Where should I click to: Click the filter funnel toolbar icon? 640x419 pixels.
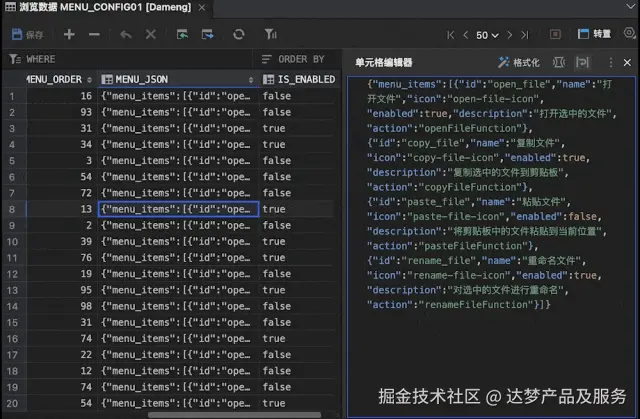(x=270, y=35)
